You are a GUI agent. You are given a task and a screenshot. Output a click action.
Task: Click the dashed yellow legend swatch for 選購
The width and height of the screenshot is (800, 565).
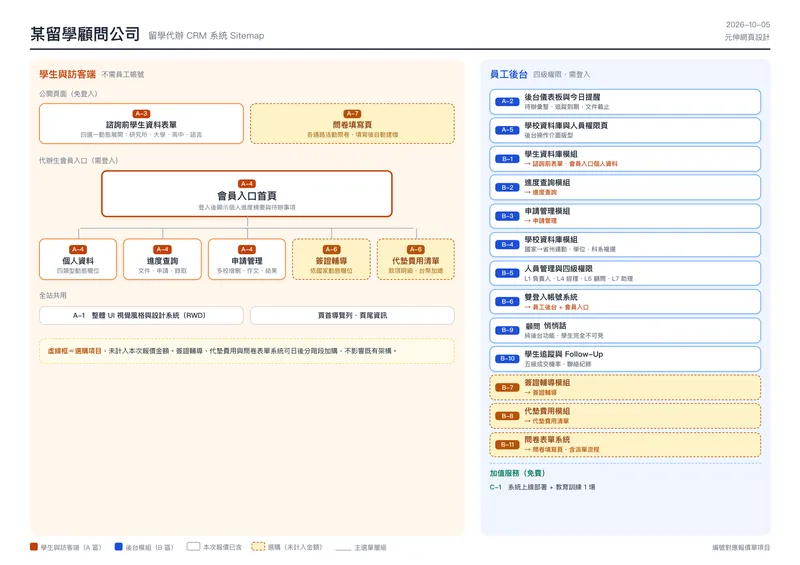click(x=258, y=547)
